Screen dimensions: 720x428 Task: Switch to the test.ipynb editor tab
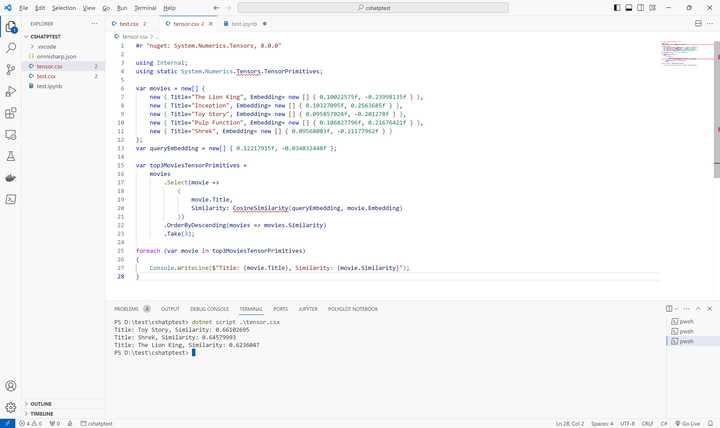pos(244,24)
